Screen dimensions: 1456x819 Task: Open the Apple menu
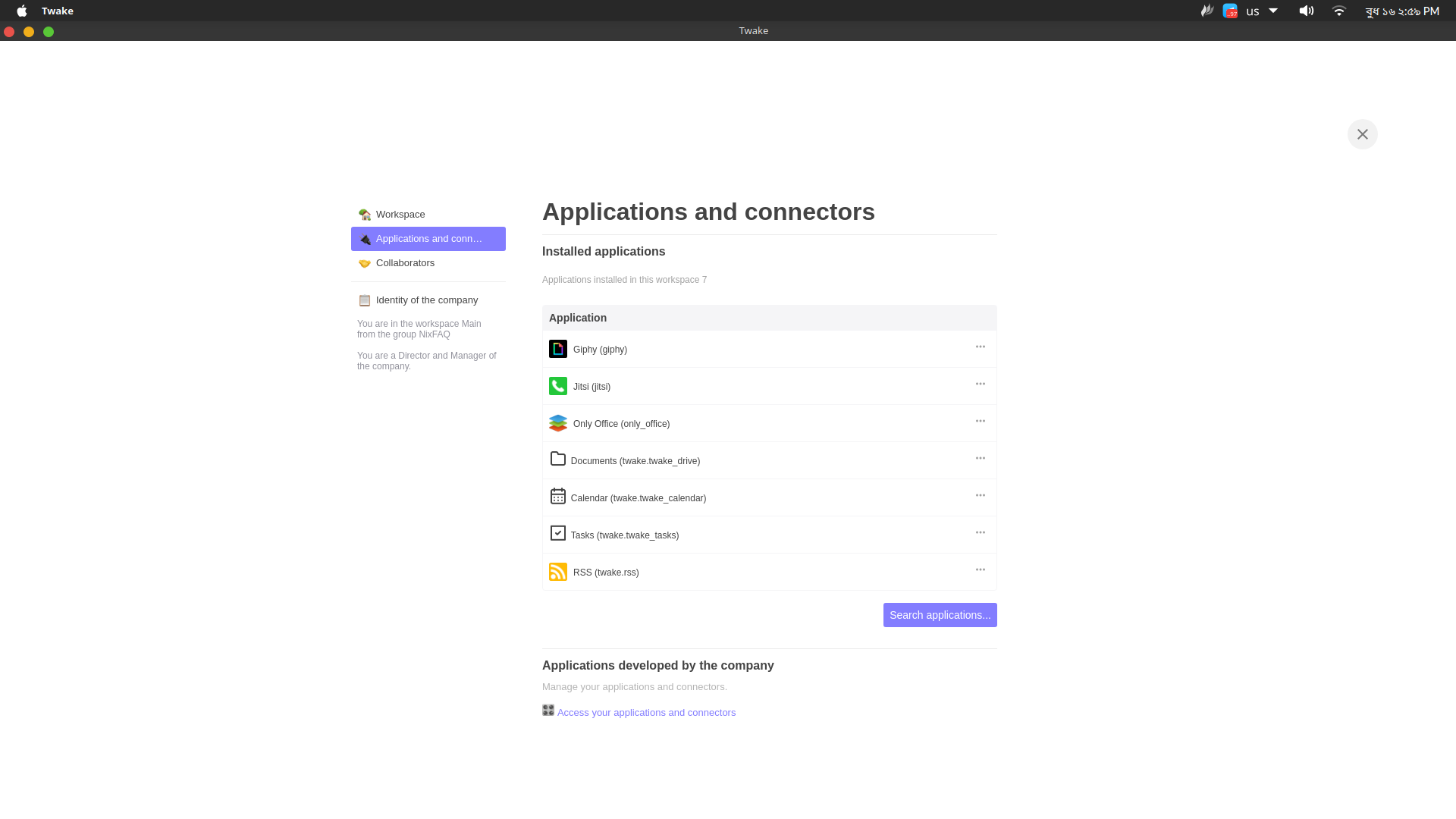point(22,11)
